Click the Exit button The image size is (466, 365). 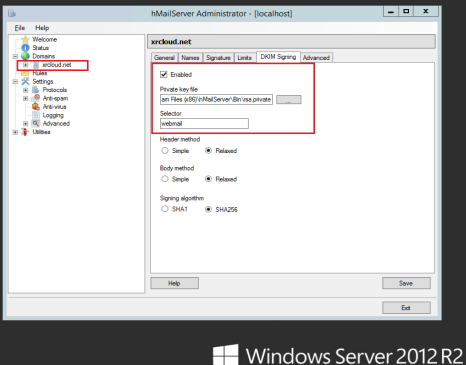coord(406,308)
